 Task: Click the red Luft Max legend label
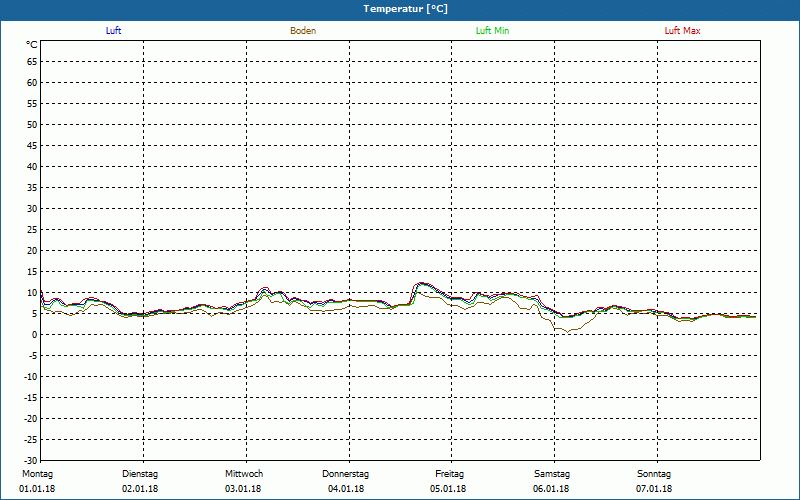pos(682,31)
